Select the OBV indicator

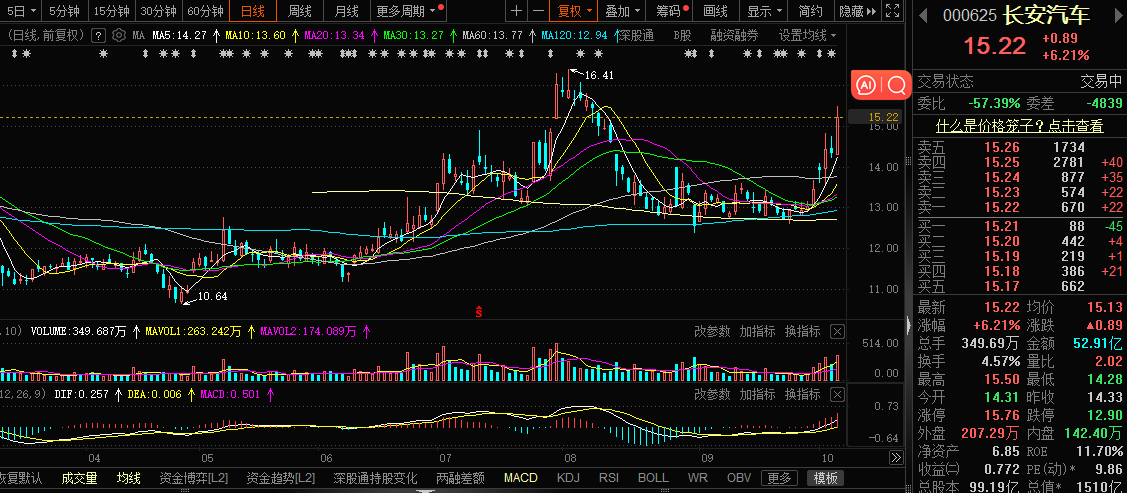[x=739, y=478]
